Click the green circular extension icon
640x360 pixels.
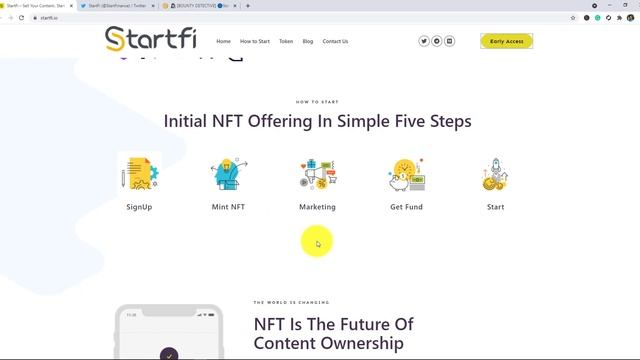pyautogui.click(x=598, y=18)
